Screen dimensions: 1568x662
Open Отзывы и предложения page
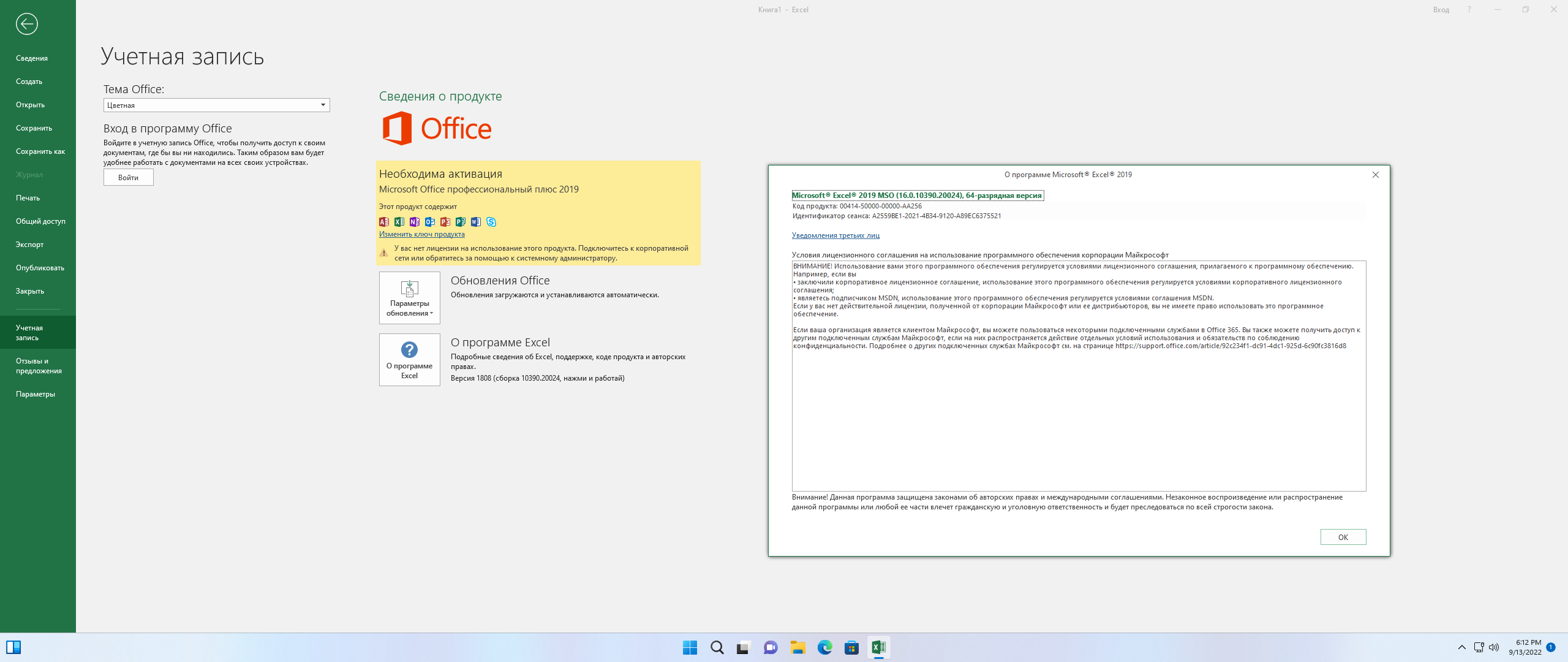point(38,366)
